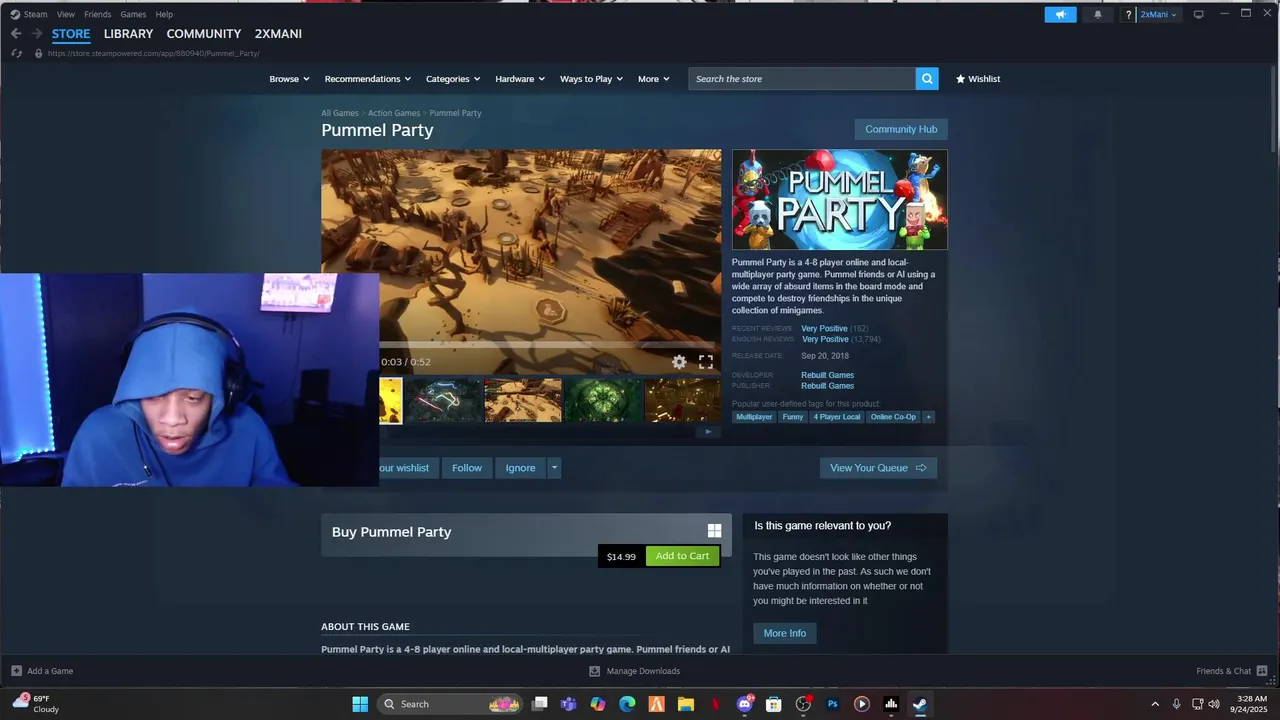This screenshot has width=1280, height=720.
Task: Reload the store page
Action: click(x=16, y=53)
